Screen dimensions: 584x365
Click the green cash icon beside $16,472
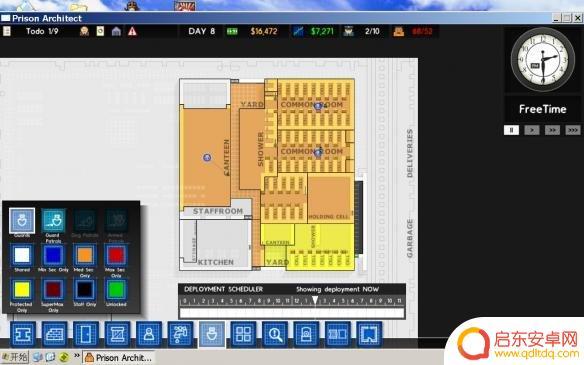click(x=232, y=31)
